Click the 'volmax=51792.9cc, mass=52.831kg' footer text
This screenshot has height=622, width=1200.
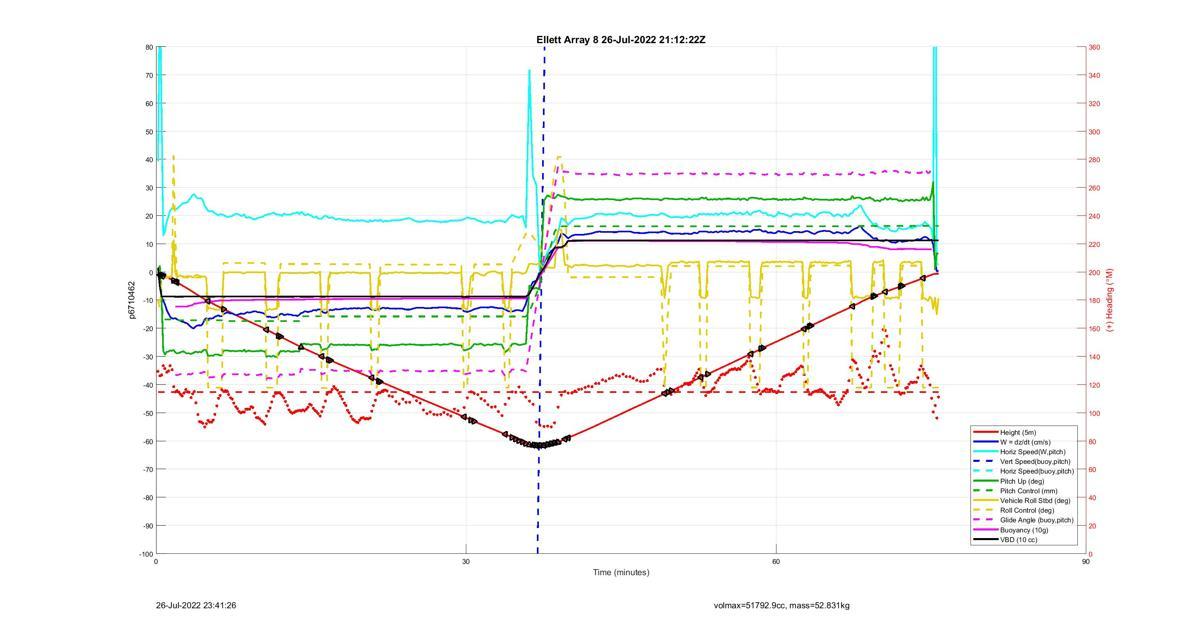(x=782, y=605)
